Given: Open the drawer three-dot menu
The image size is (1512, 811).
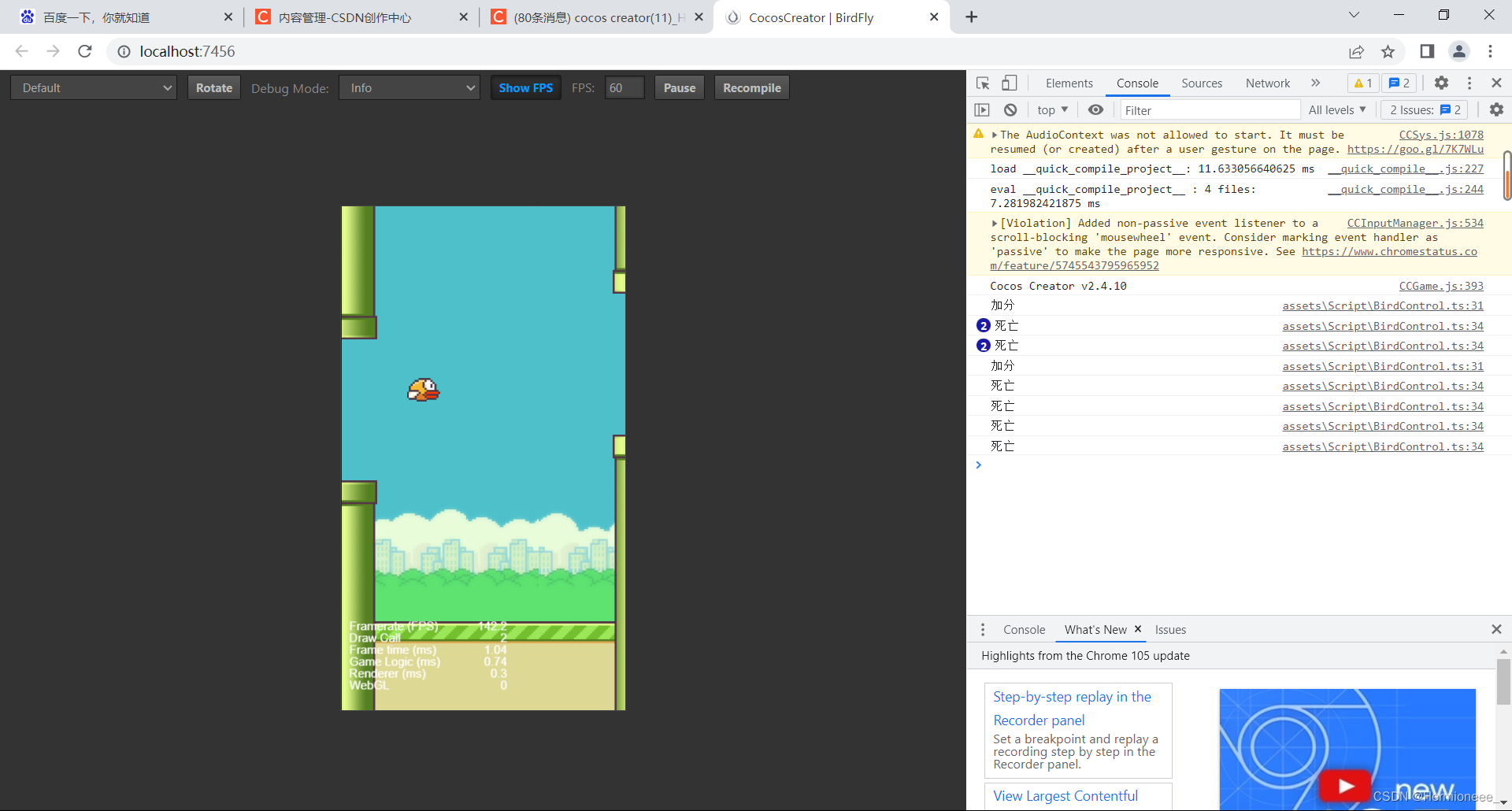Looking at the screenshot, I should 982,629.
